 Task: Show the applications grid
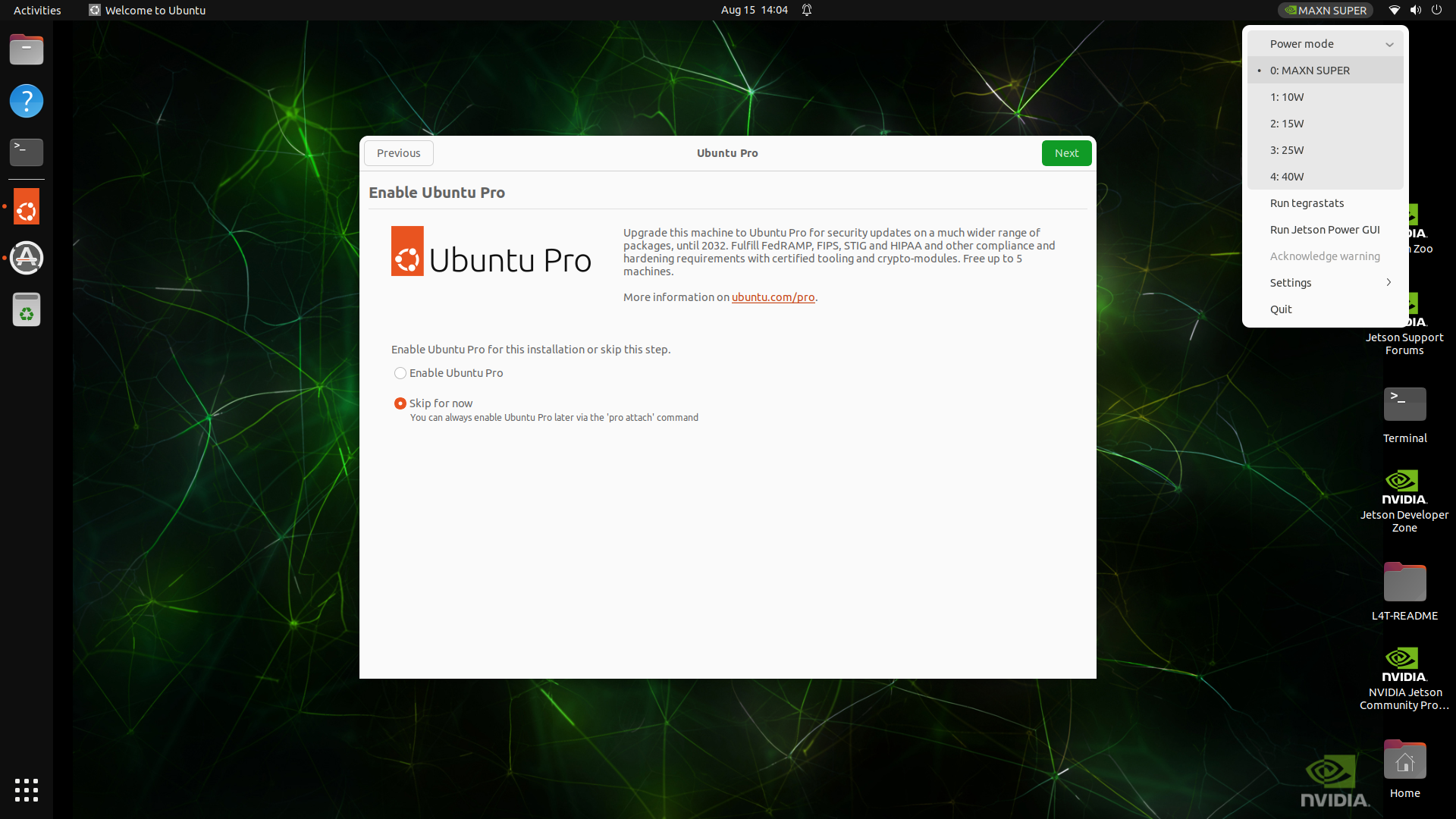(x=27, y=789)
